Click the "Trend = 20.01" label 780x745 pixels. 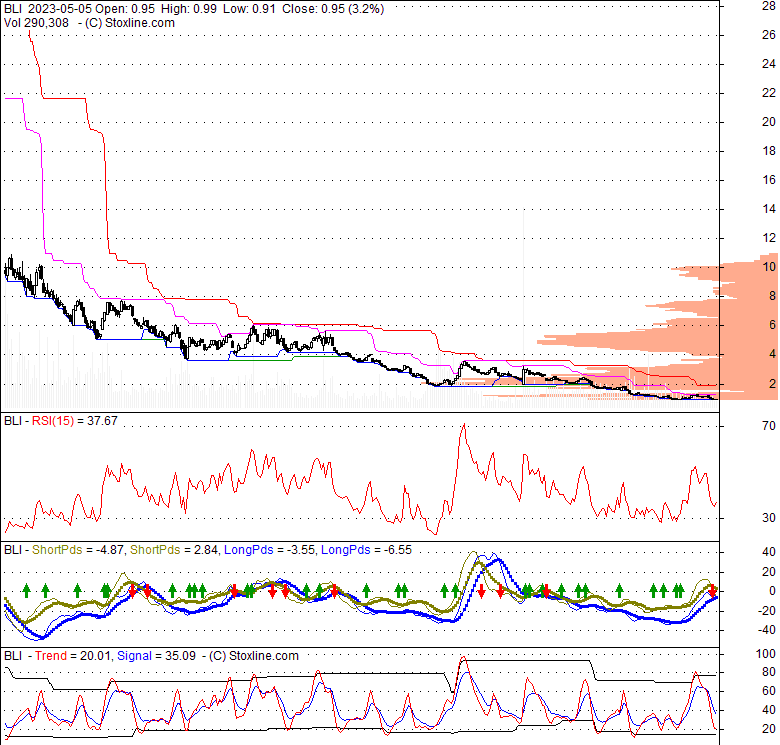(73, 655)
